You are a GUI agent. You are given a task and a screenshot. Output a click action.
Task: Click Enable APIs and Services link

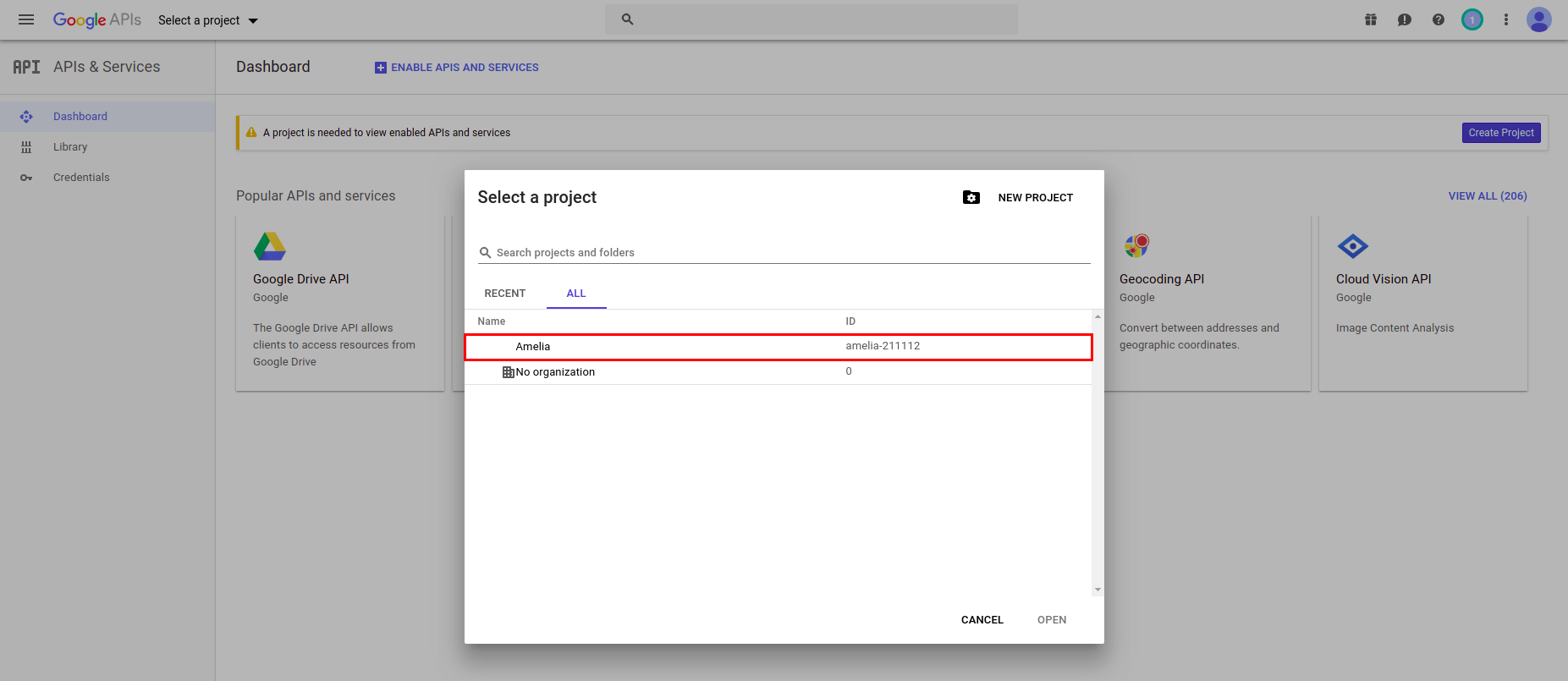tap(465, 68)
